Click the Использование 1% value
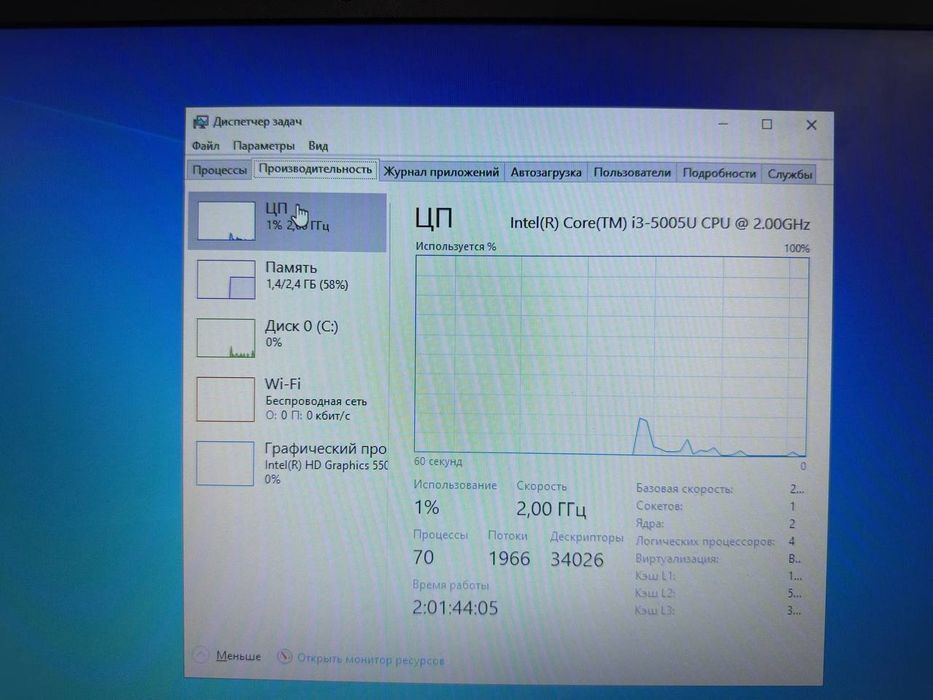This screenshot has height=700, width=933. coord(427,508)
